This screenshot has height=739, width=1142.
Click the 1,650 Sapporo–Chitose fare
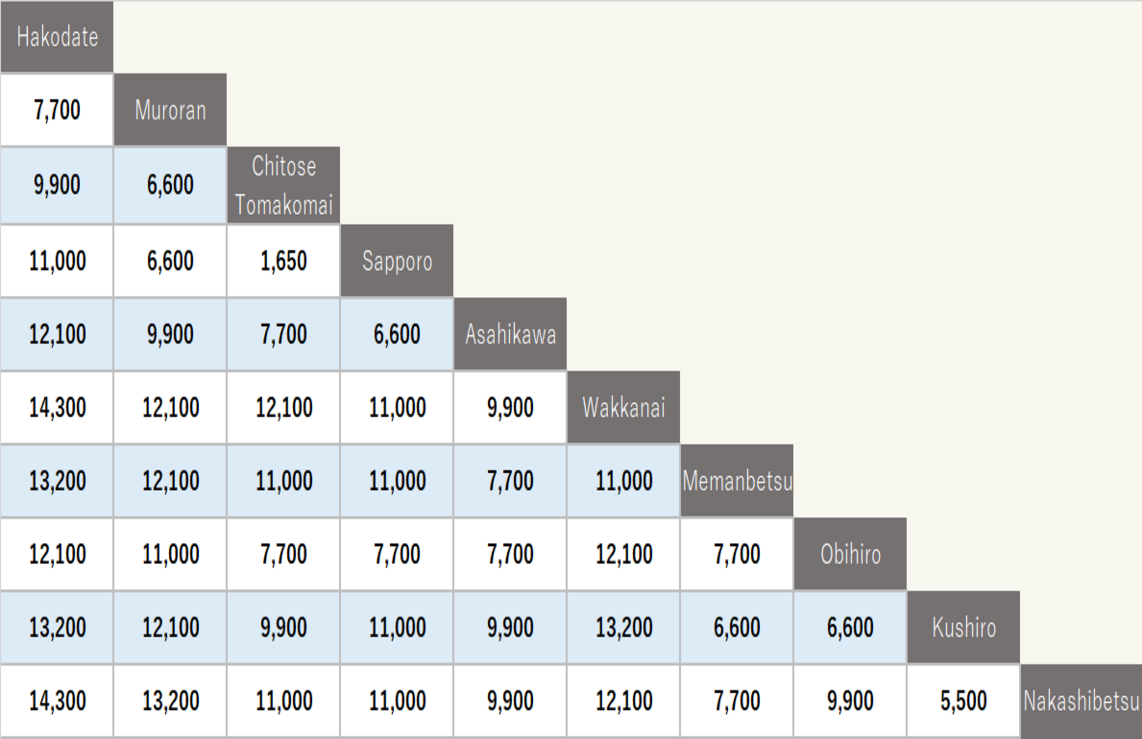284,262
